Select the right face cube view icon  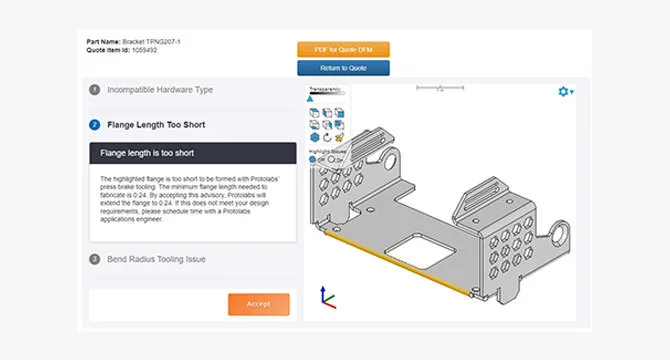click(x=327, y=125)
